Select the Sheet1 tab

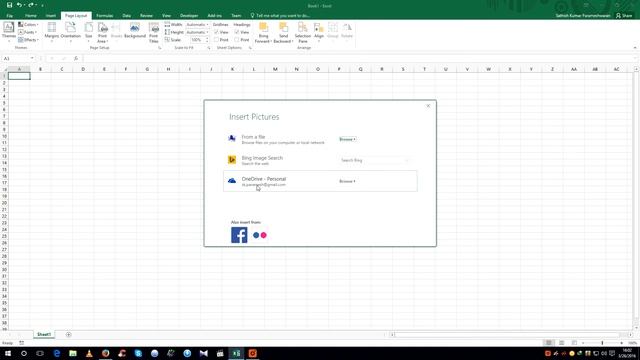44,335
